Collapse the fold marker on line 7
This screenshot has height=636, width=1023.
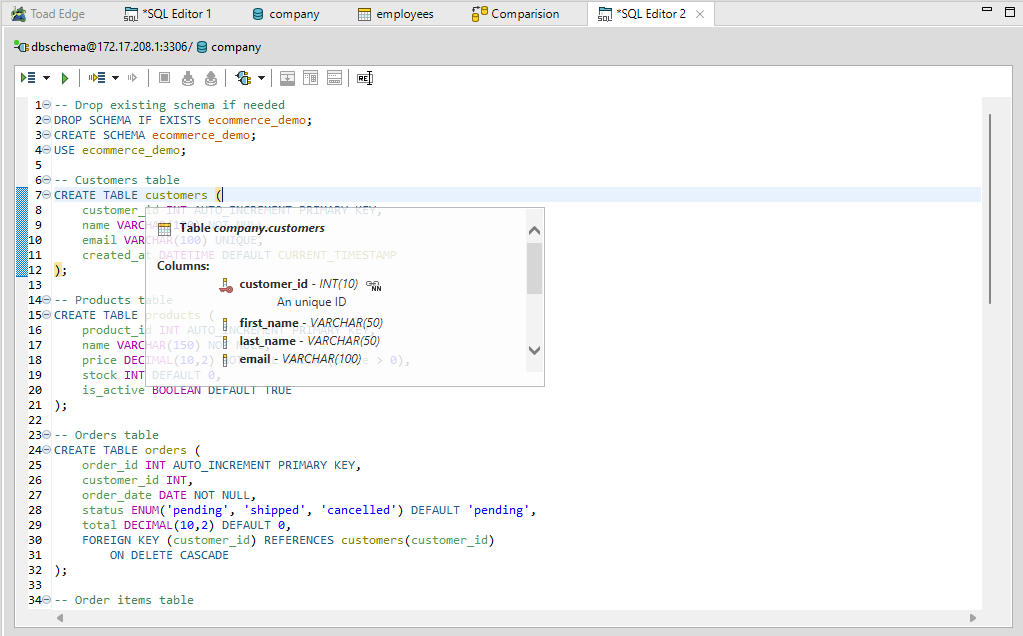pos(46,195)
